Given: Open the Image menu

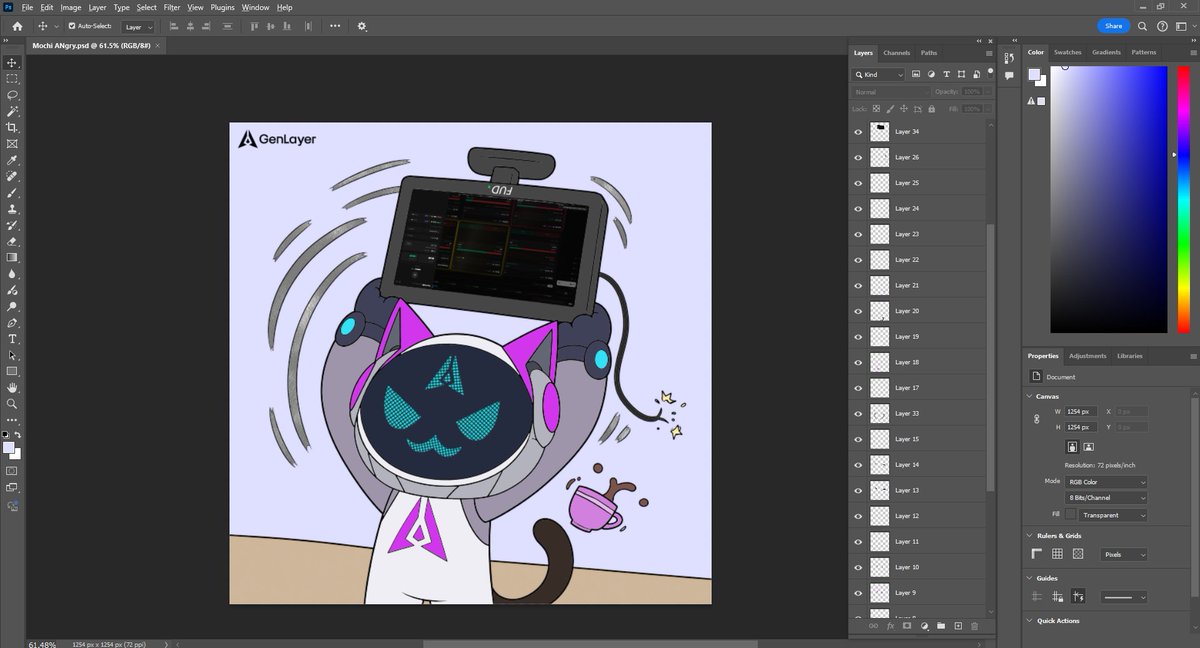Looking at the screenshot, I should tap(71, 7).
